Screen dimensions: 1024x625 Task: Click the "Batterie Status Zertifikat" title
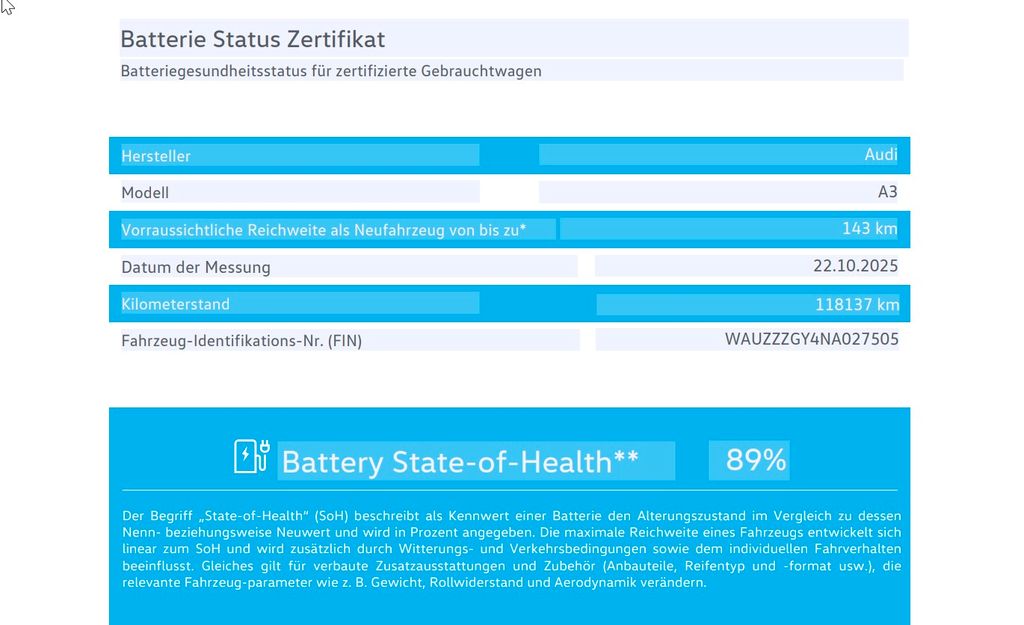(253, 40)
